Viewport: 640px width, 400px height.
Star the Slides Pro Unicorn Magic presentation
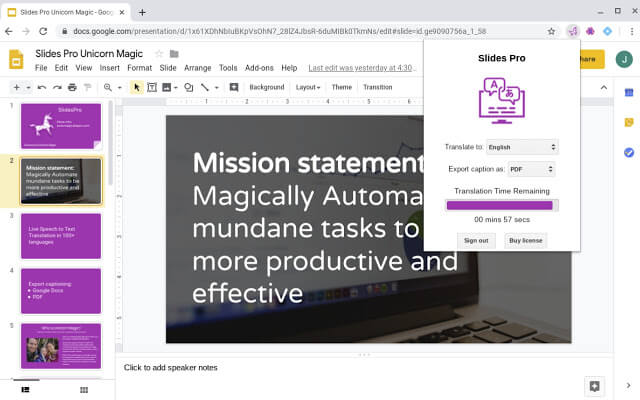(159, 53)
